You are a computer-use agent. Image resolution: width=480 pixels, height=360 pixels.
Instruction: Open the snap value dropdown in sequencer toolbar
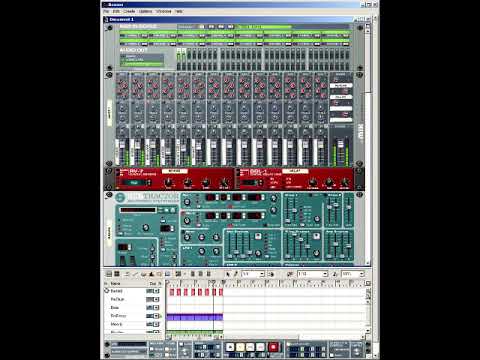point(262,274)
